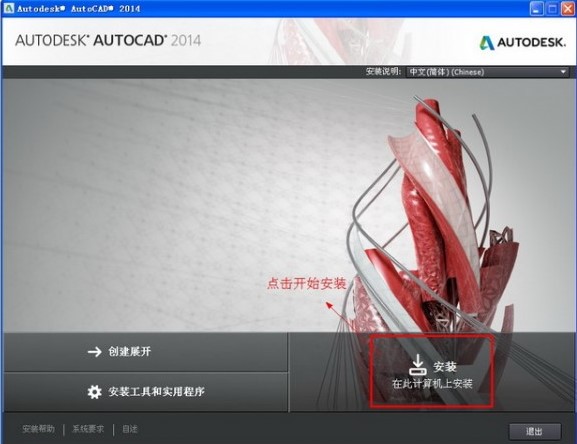Click the gear icon beside 安装工具和实用程序
Screen dimensions: 577x444
coord(95,392)
